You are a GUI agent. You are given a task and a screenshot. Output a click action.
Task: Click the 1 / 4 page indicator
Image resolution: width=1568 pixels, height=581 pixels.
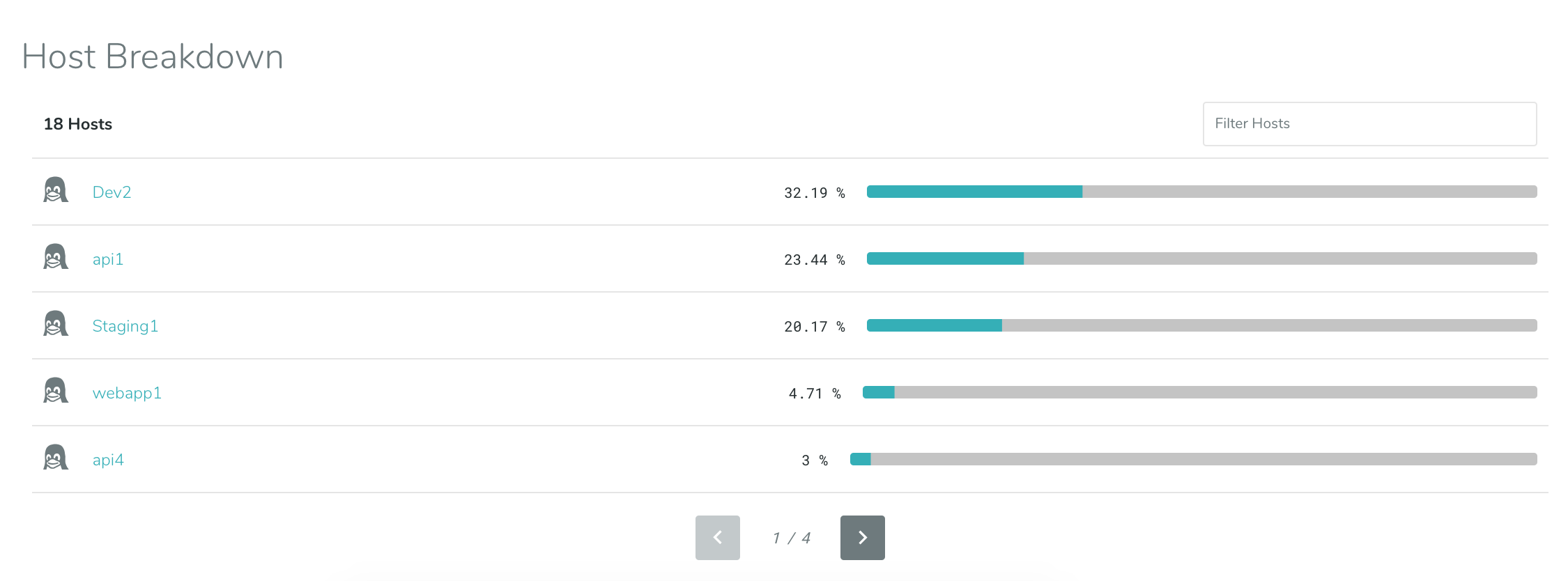791,538
